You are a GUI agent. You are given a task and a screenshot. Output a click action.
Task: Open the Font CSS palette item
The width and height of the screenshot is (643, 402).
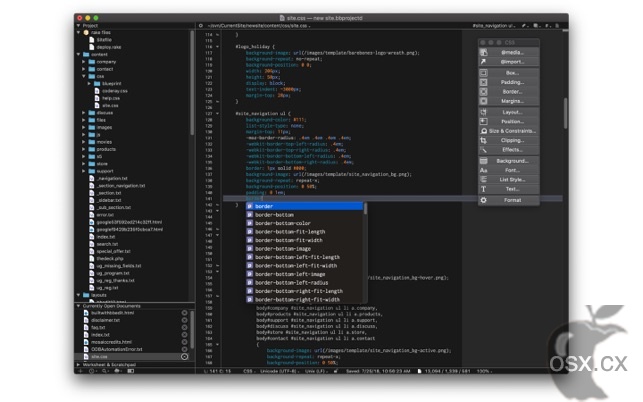[508, 171]
